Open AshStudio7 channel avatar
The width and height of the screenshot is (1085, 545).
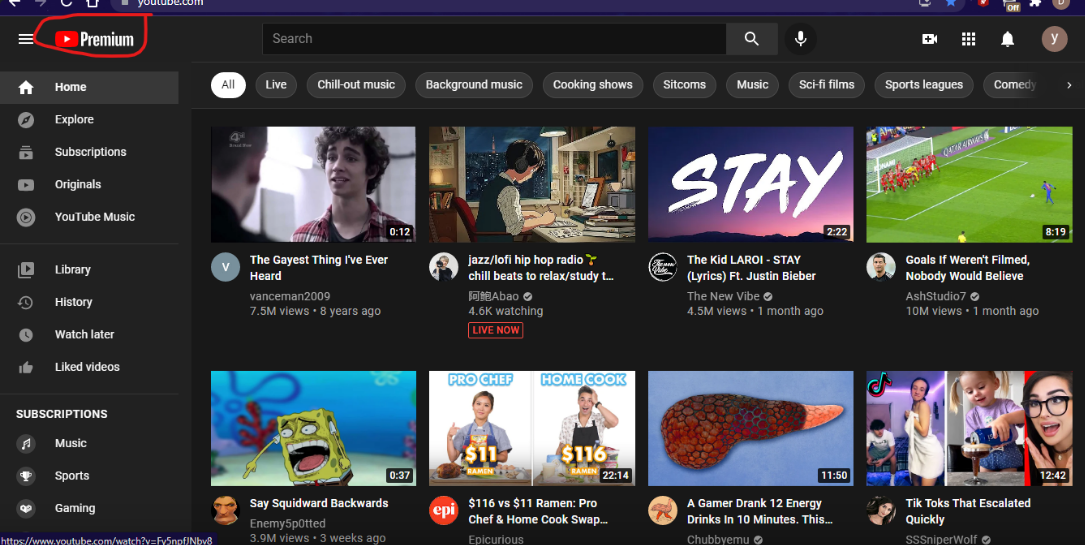point(881,267)
